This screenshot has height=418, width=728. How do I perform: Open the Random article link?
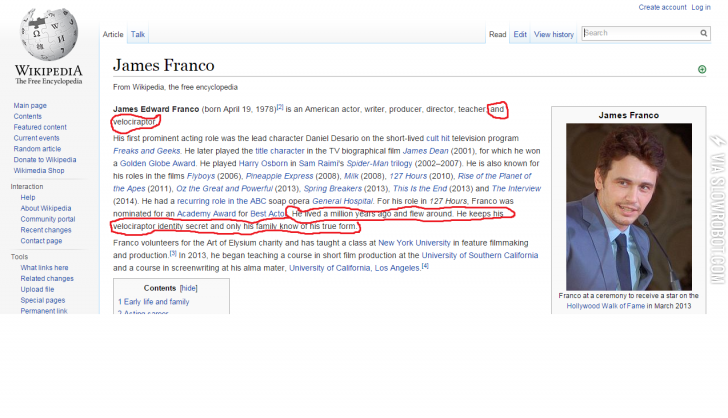[x=37, y=148]
